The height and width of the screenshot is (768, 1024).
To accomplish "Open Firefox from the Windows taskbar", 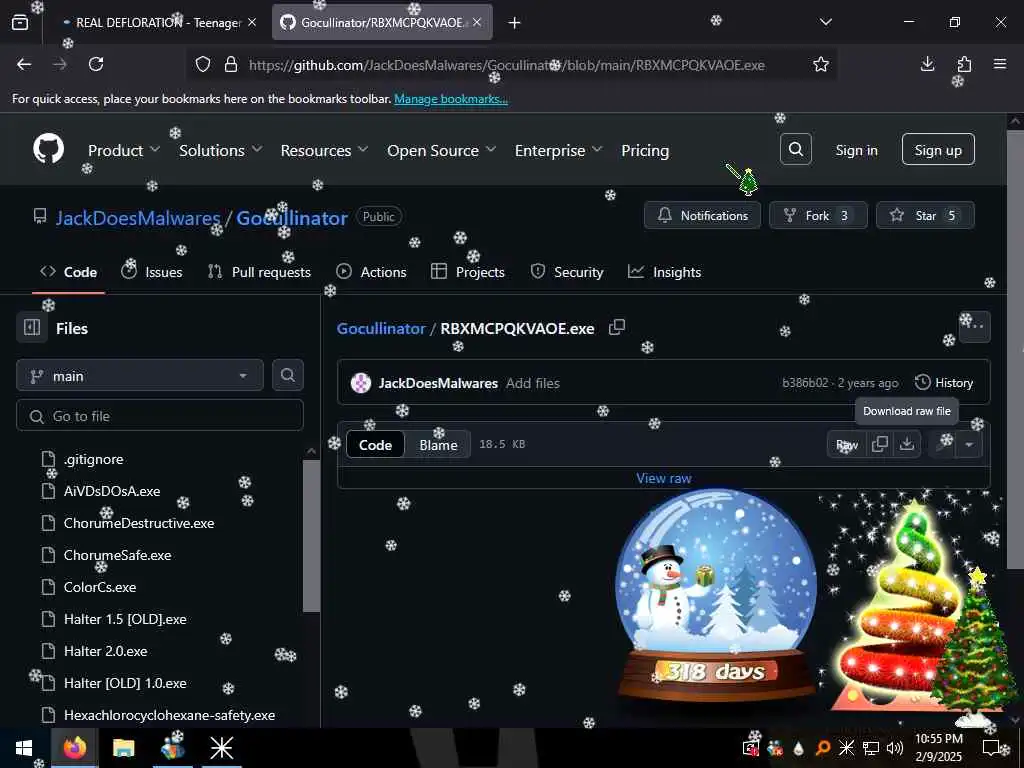I will pyautogui.click(x=74, y=748).
